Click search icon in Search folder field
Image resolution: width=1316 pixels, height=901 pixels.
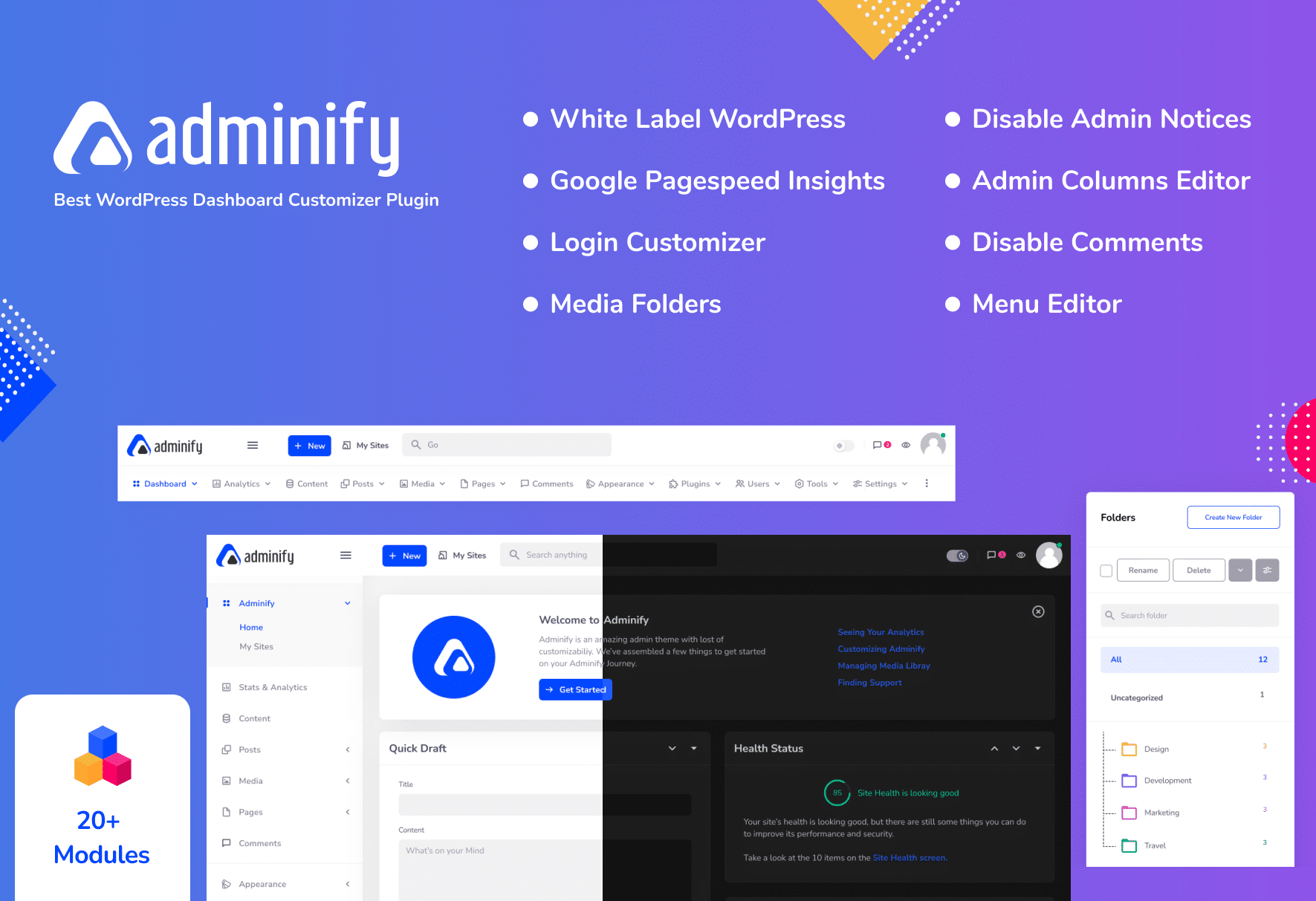pyautogui.click(x=1110, y=615)
